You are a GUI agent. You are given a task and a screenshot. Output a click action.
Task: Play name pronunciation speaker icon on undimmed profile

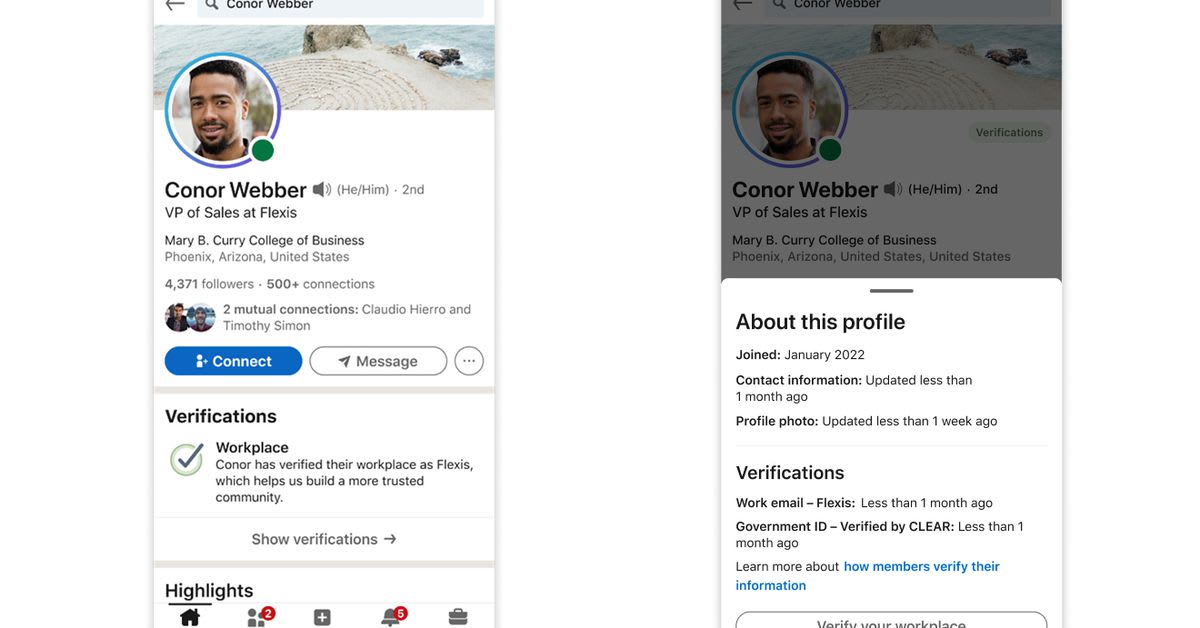(x=322, y=189)
